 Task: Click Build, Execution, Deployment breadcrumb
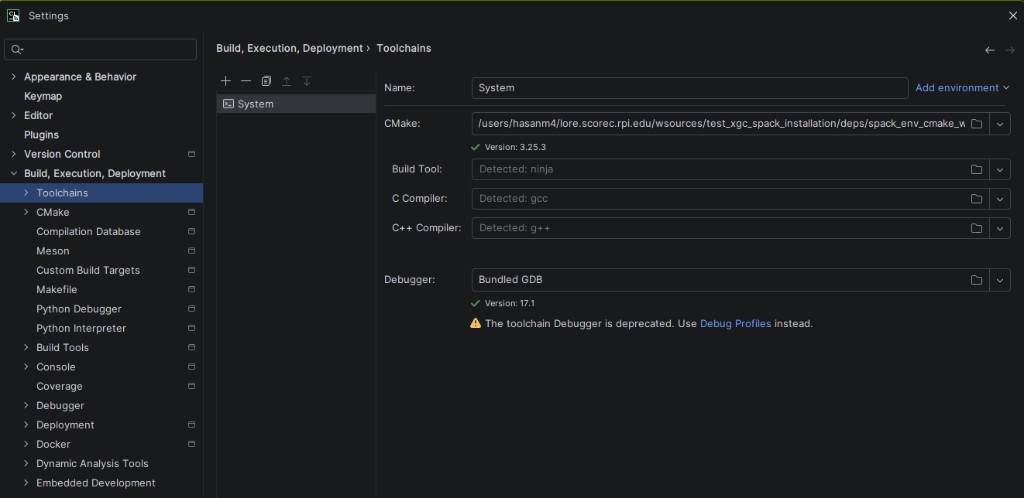pos(289,48)
